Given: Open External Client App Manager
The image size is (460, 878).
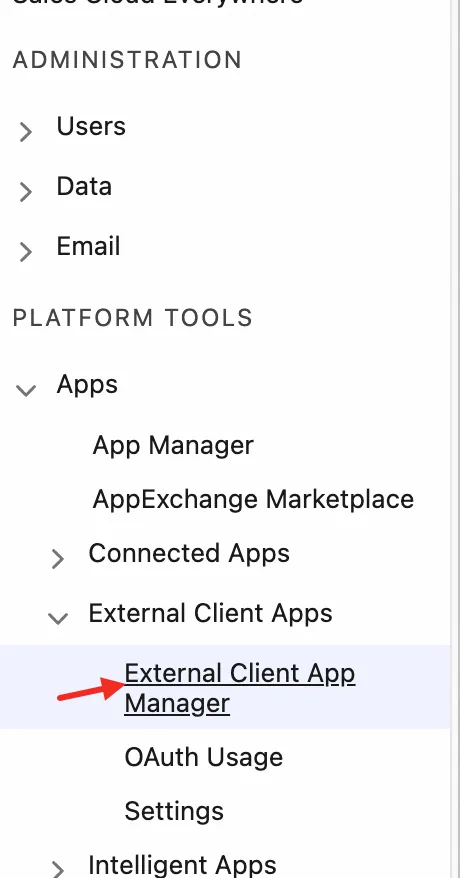Looking at the screenshot, I should (x=240, y=688).
